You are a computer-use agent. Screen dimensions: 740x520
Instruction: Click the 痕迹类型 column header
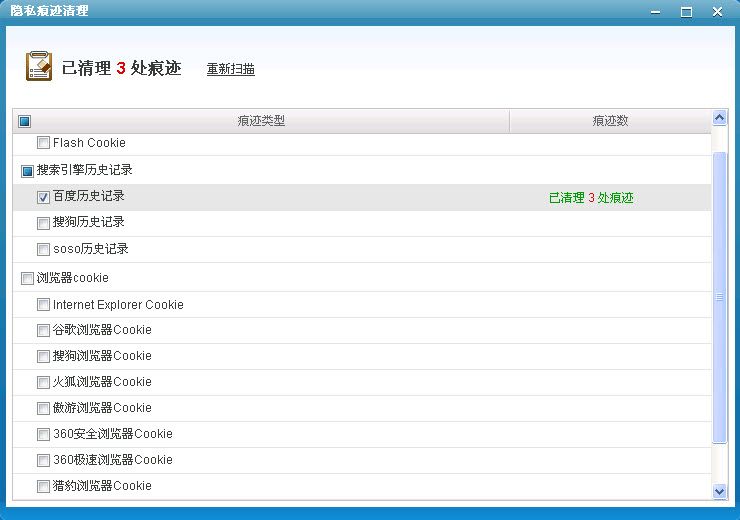[x=261, y=121]
